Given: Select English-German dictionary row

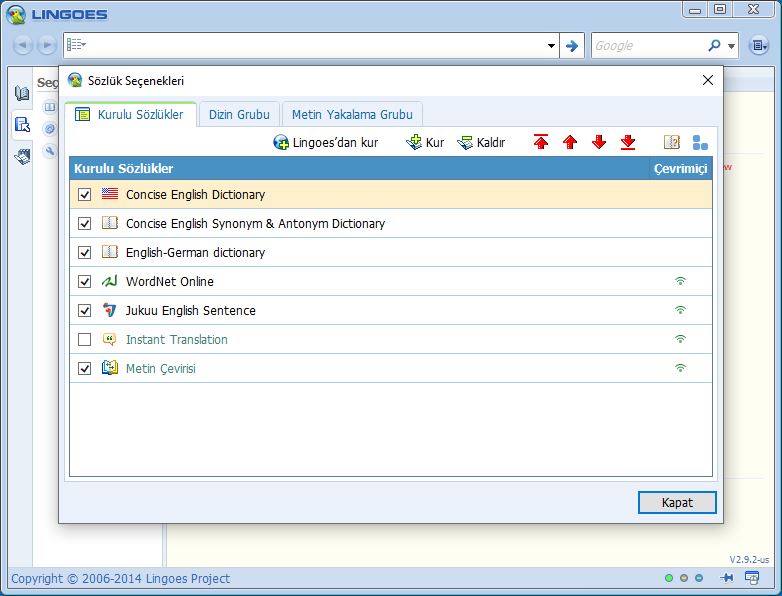Looking at the screenshot, I should 391,252.
